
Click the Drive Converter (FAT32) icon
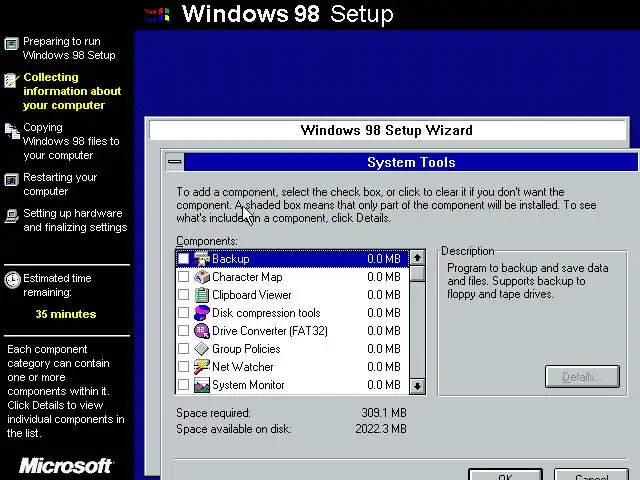click(x=202, y=331)
